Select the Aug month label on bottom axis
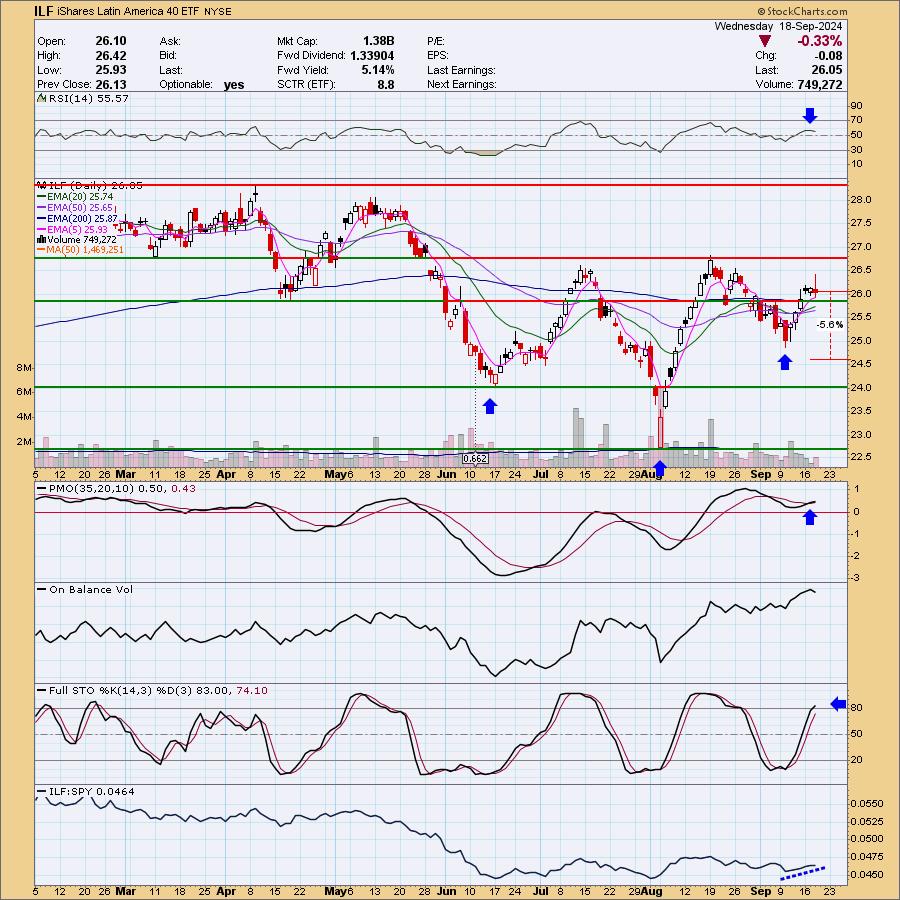The height and width of the screenshot is (900, 900). (x=651, y=891)
